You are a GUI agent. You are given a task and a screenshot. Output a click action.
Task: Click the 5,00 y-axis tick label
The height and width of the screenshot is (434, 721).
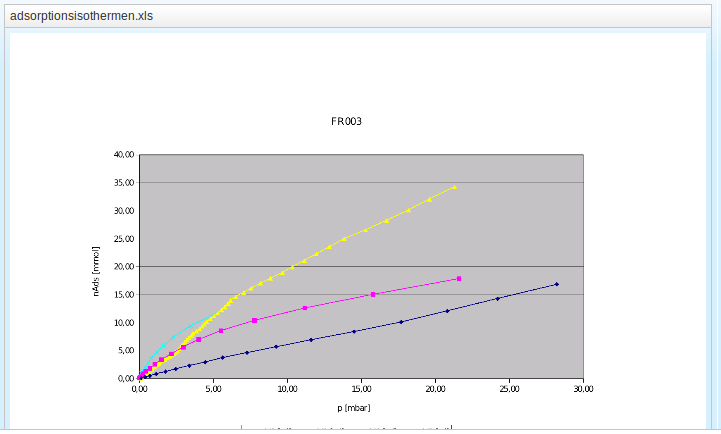coord(124,351)
